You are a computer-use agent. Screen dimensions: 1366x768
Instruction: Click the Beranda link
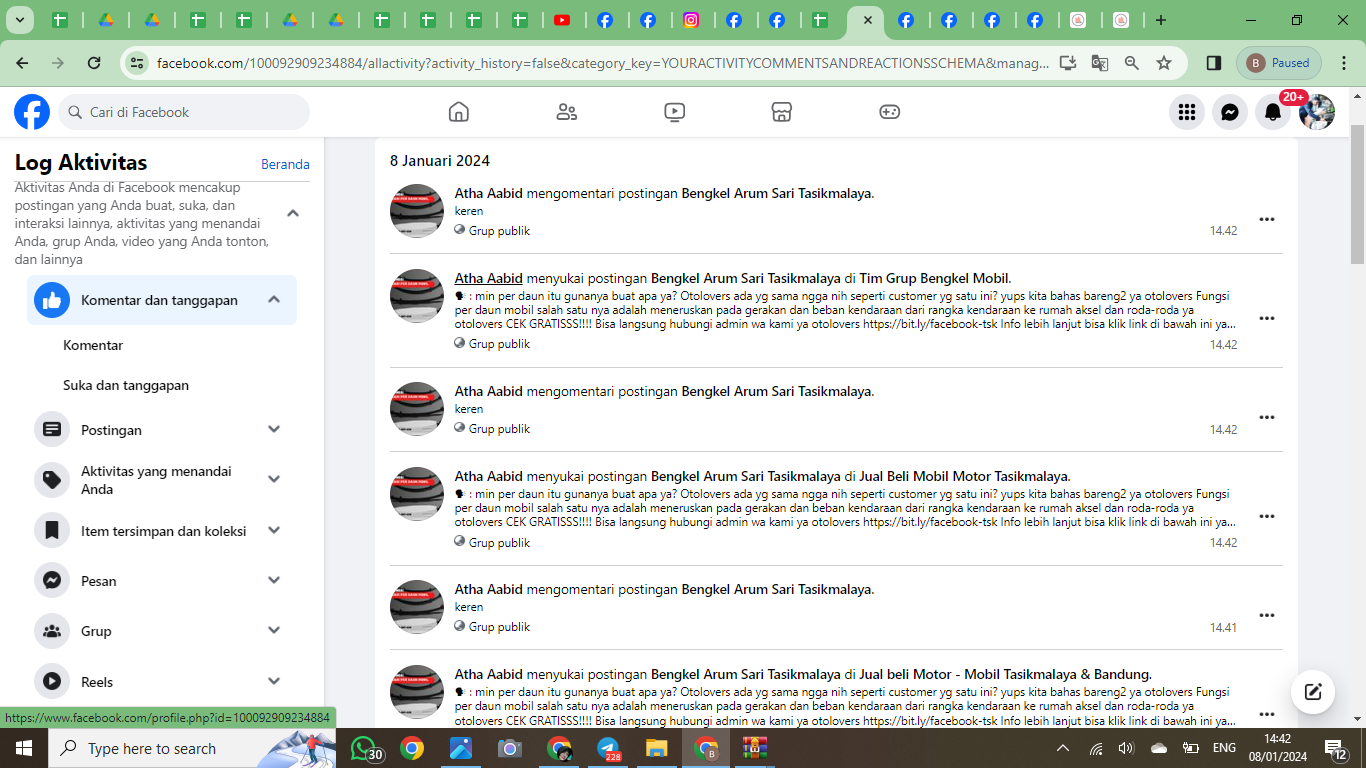(285, 164)
